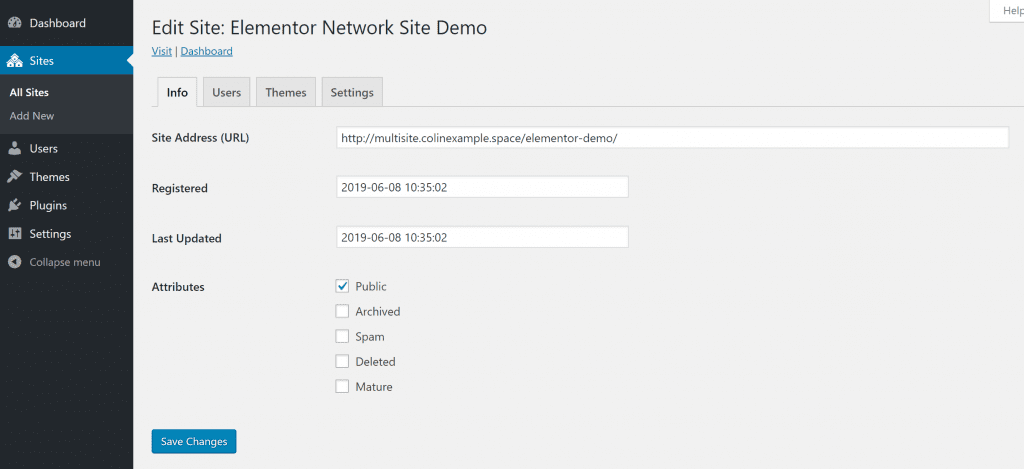The height and width of the screenshot is (469, 1024).
Task: Mark site as Spam checkbox
Action: click(342, 336)
